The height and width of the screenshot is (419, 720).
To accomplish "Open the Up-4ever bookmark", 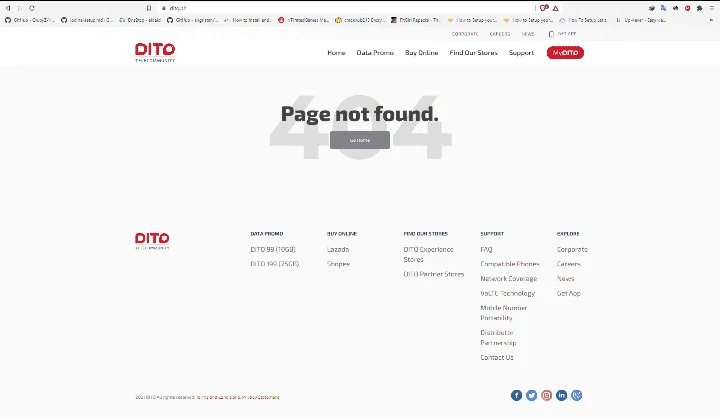I will tap(641, 20).
